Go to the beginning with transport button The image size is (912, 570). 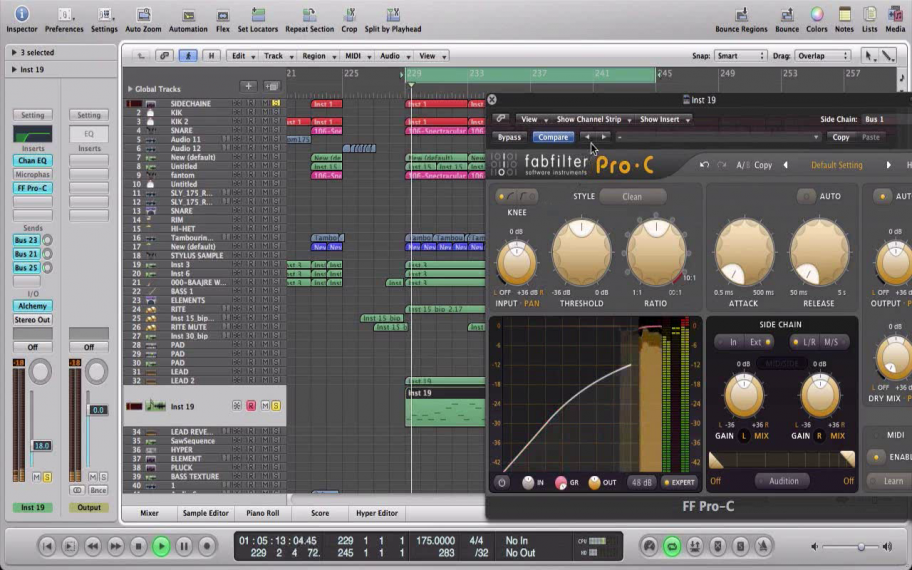[x=47, y=546]
